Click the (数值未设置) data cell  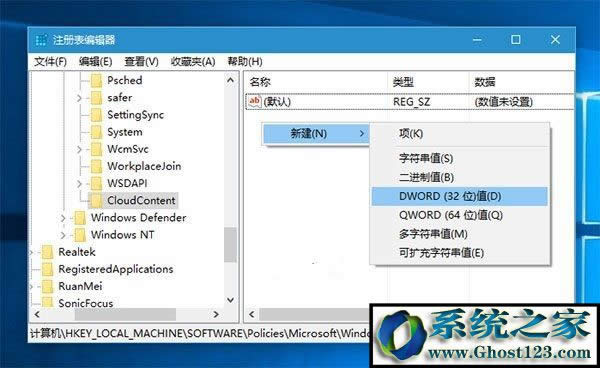click(504, 102)
